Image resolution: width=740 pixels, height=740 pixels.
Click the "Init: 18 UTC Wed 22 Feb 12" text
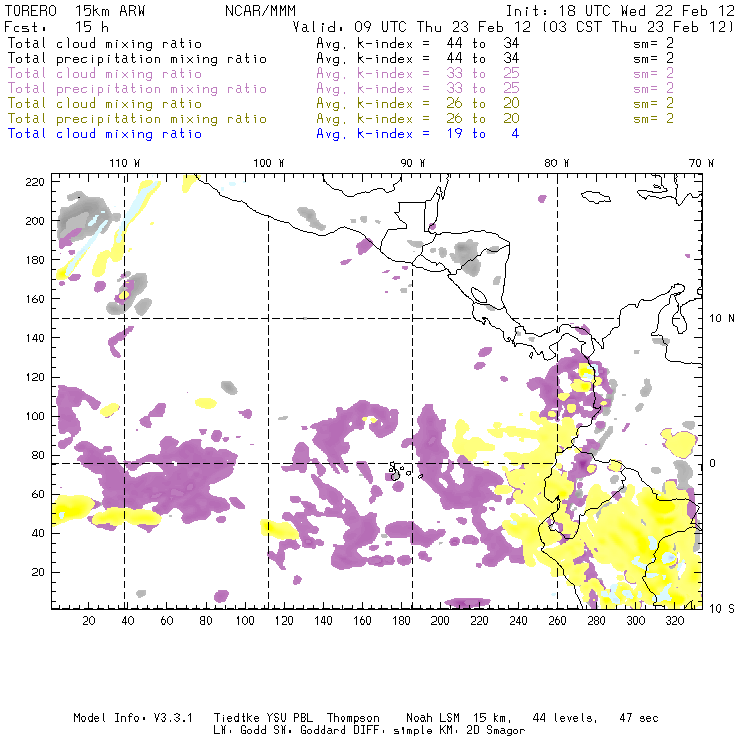click(x=620, y=11)
